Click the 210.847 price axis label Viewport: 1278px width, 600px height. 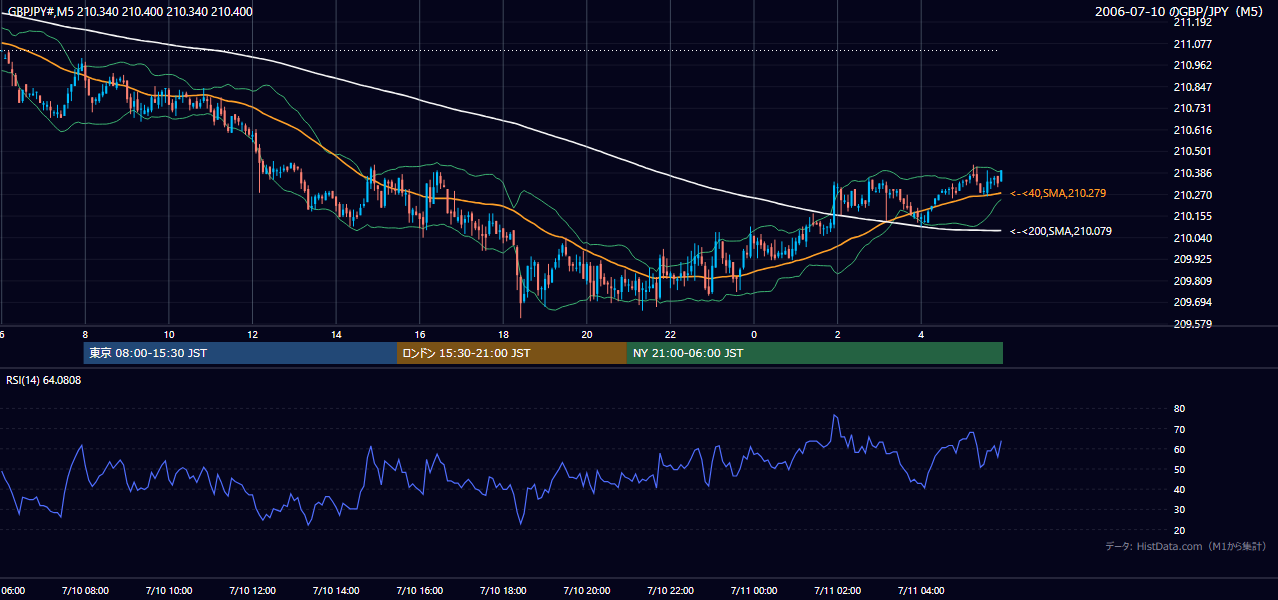1192,87
